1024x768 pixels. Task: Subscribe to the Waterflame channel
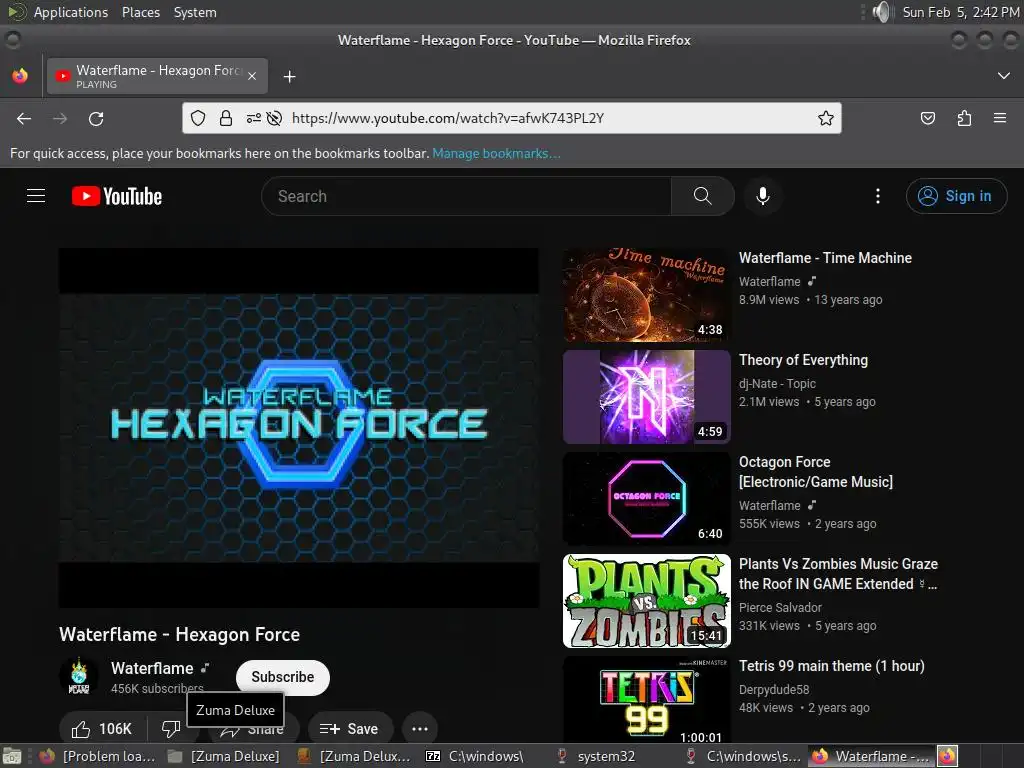tap(283, 677)
